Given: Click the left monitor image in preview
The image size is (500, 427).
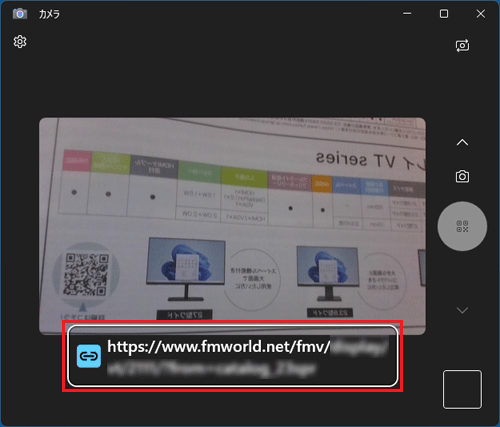Looking at the screenshot, I should coord(186,269).
